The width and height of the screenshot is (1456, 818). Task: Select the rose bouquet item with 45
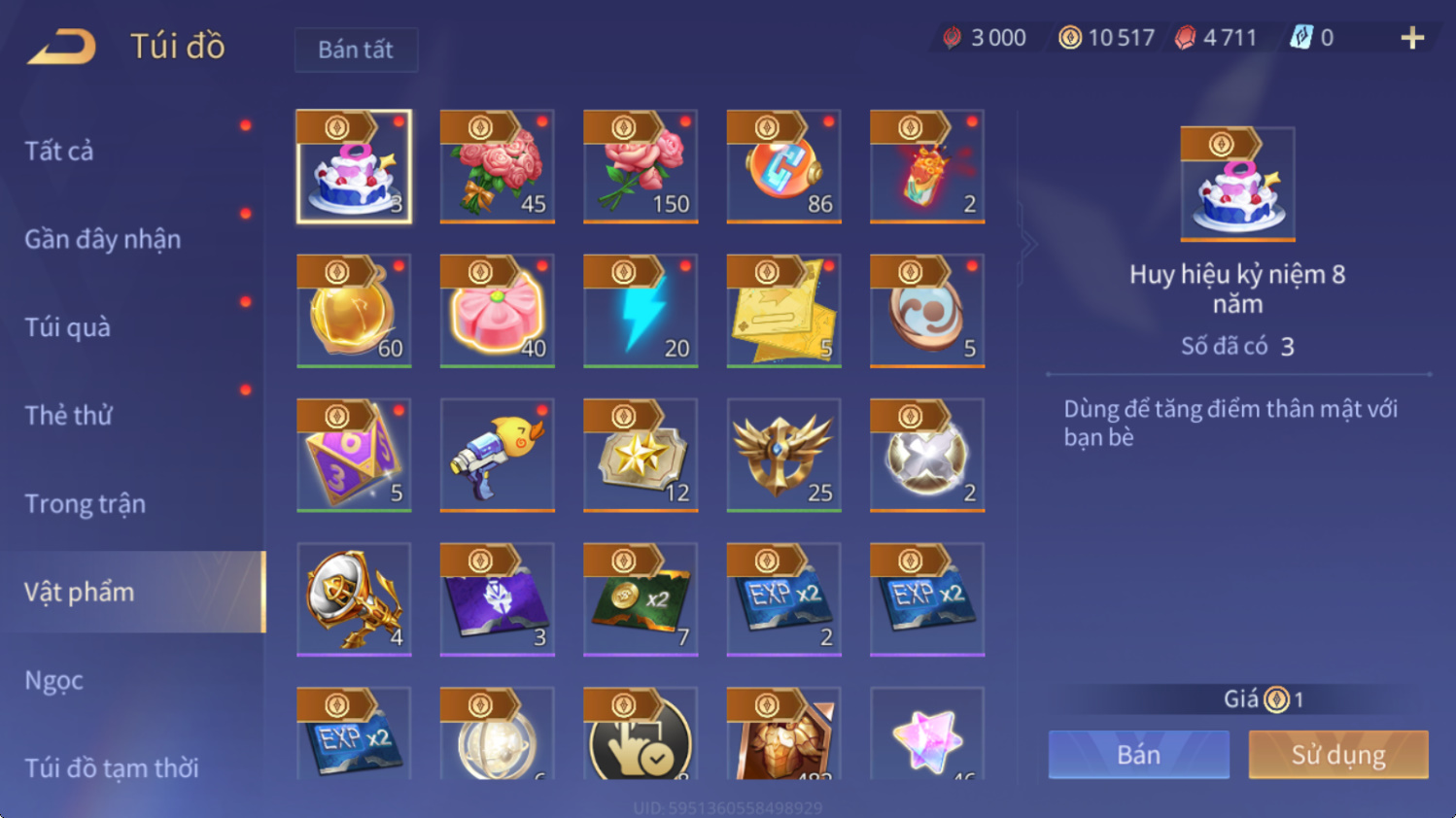click(x=497, y=166)
